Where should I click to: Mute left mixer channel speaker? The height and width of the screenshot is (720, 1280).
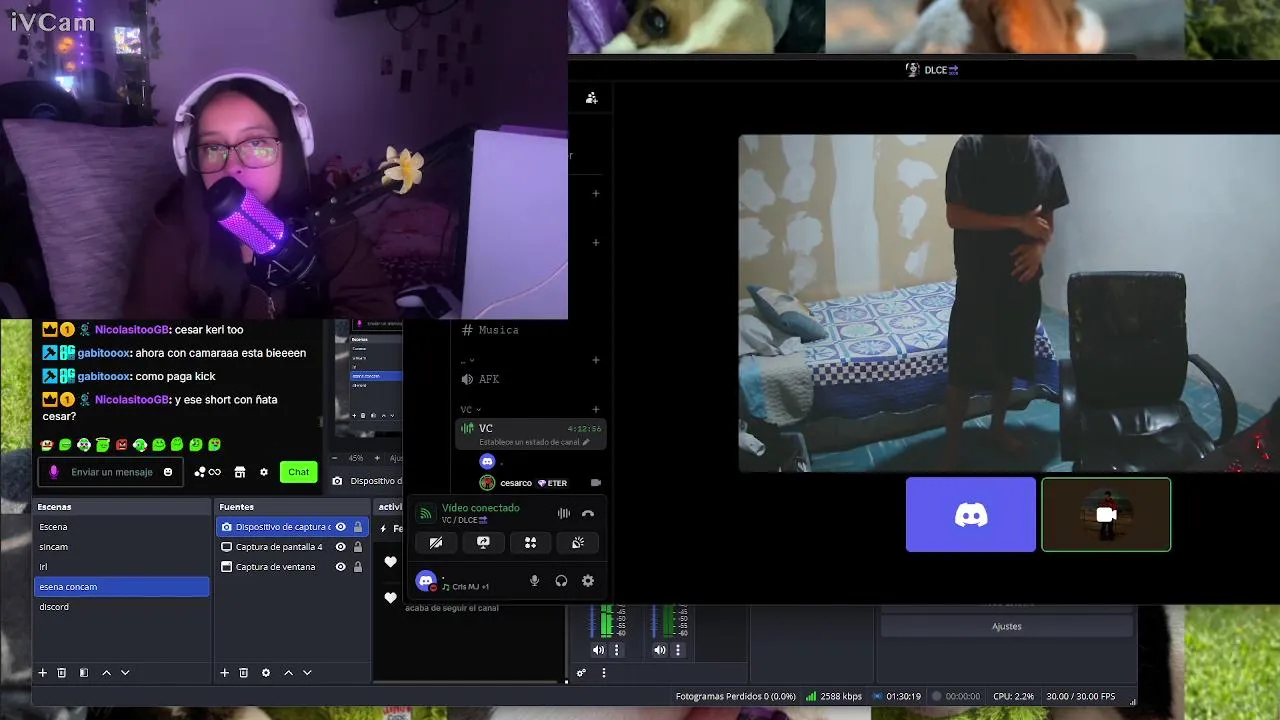(x=598, y=650)
